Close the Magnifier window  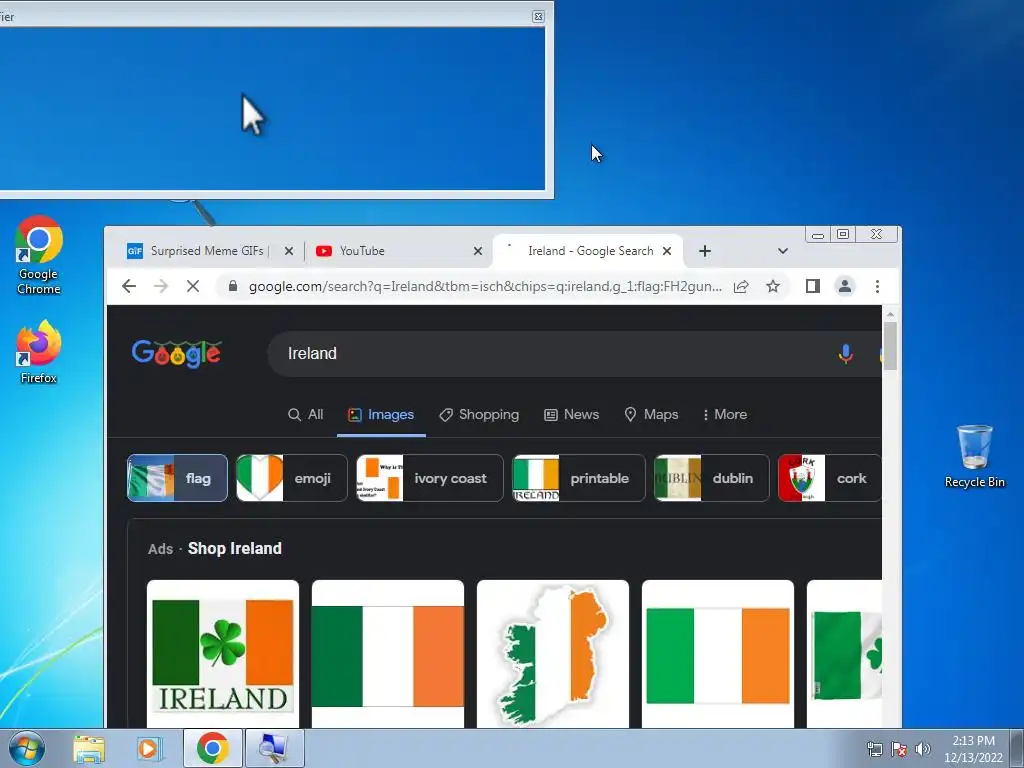click(538, 16)
